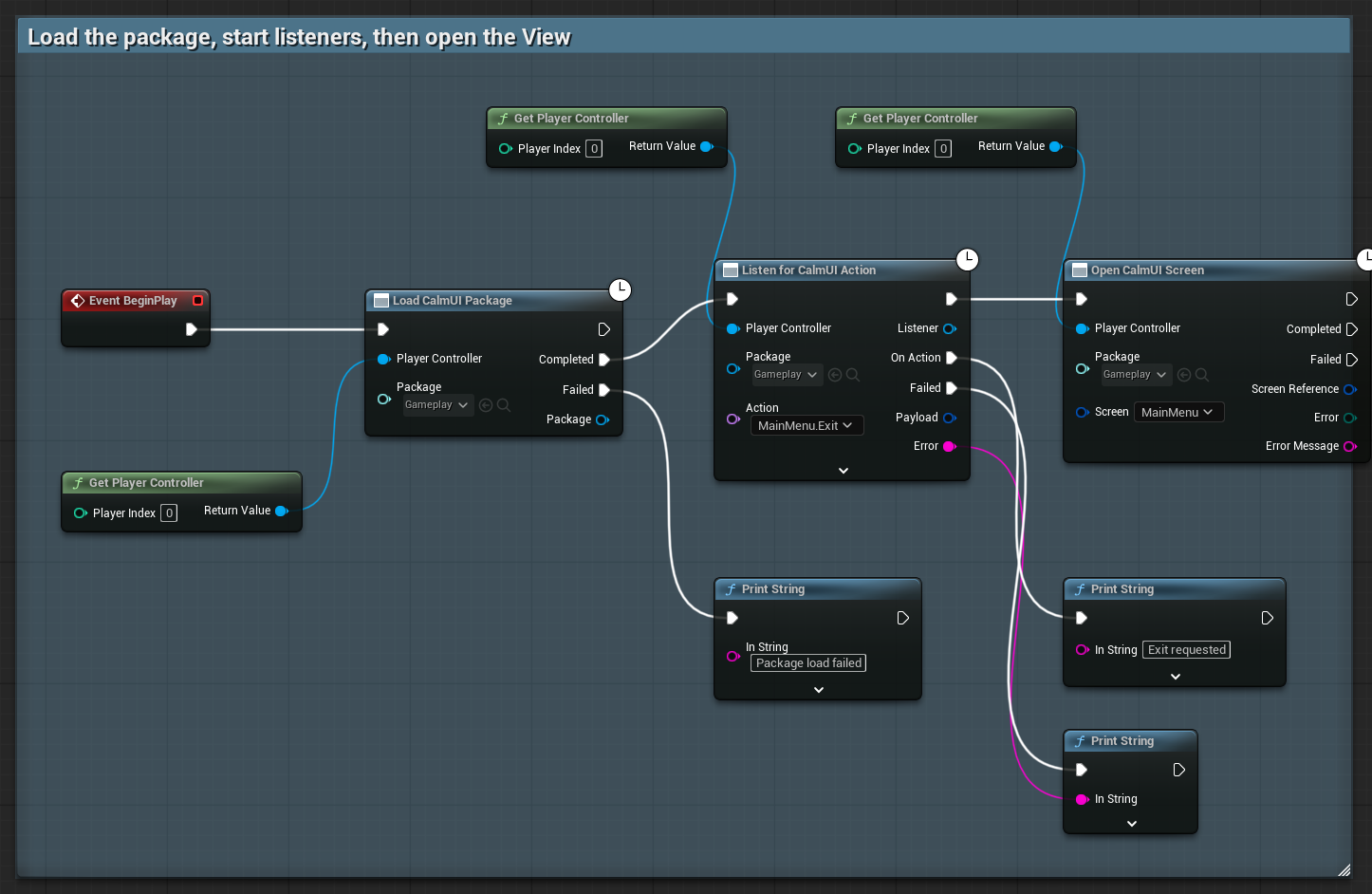Click the Return Value pin of the lower-left Get Player Controller
1372x894 pixels.
click(282, 511)
